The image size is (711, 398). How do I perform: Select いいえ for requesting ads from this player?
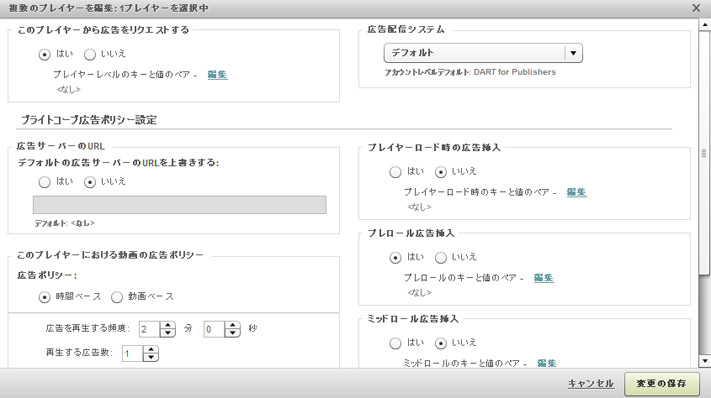point(90,55)
